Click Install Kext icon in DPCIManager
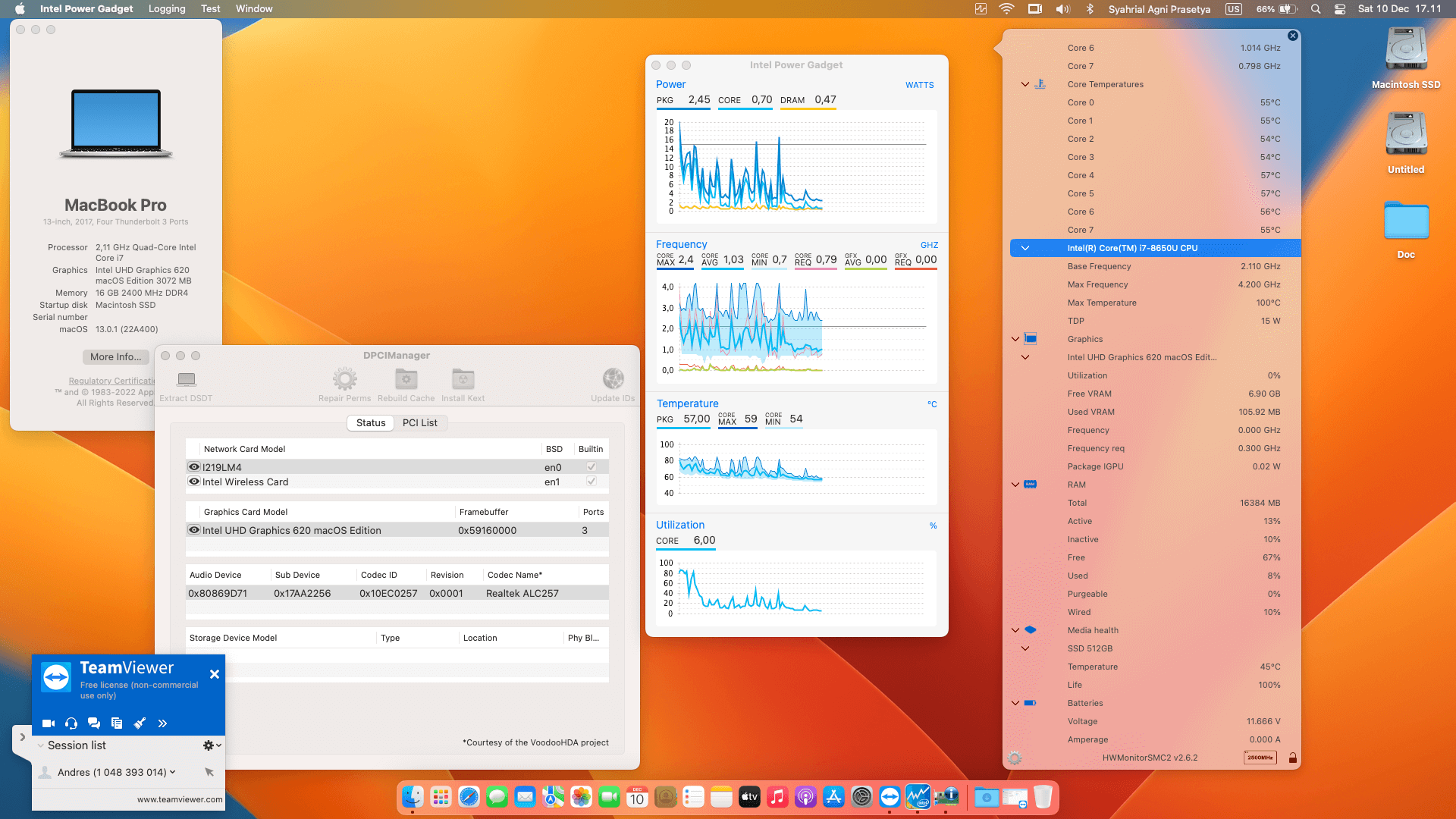 click(x=463, y=378)
